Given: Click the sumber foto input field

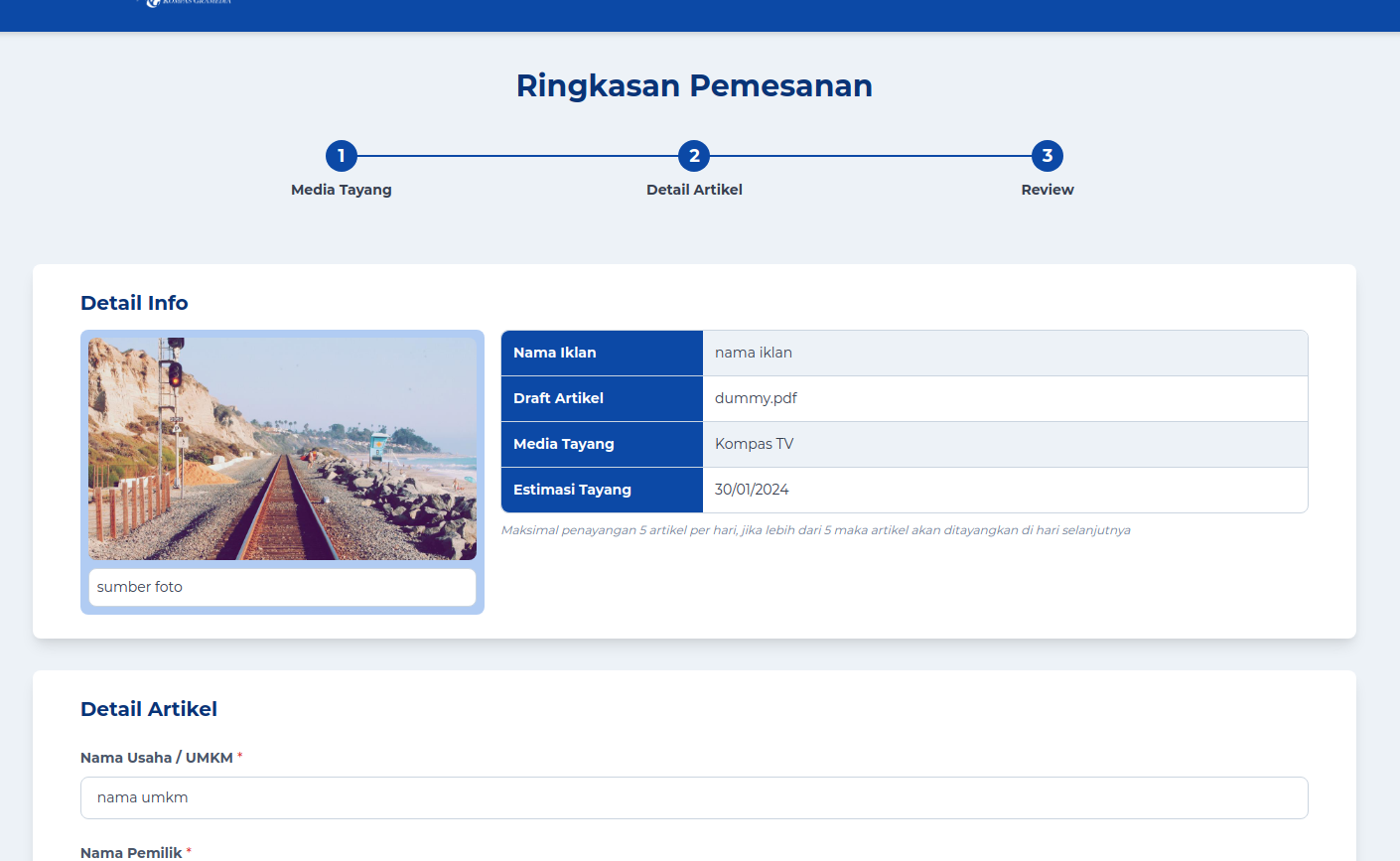Looking at the screenshot, I should [x=282, y=587].
